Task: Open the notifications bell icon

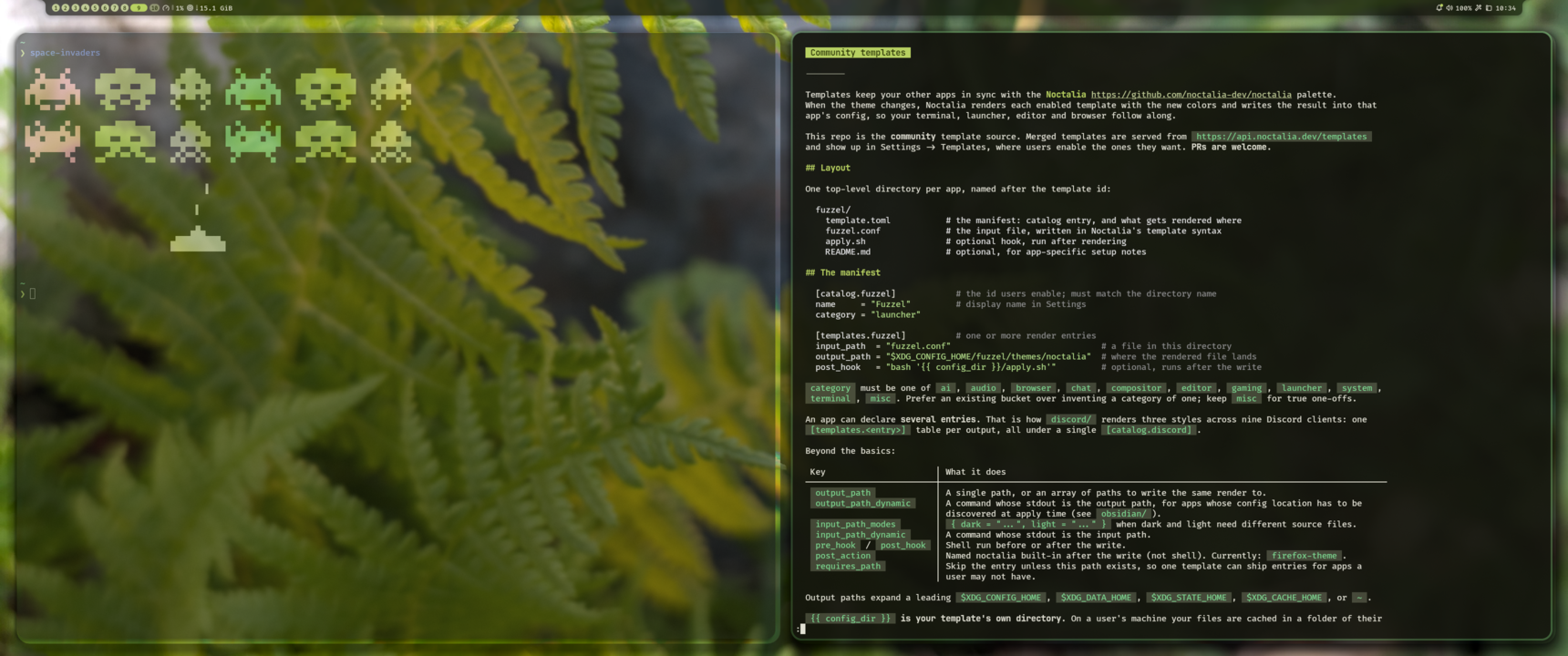Action: point(1439,7)
